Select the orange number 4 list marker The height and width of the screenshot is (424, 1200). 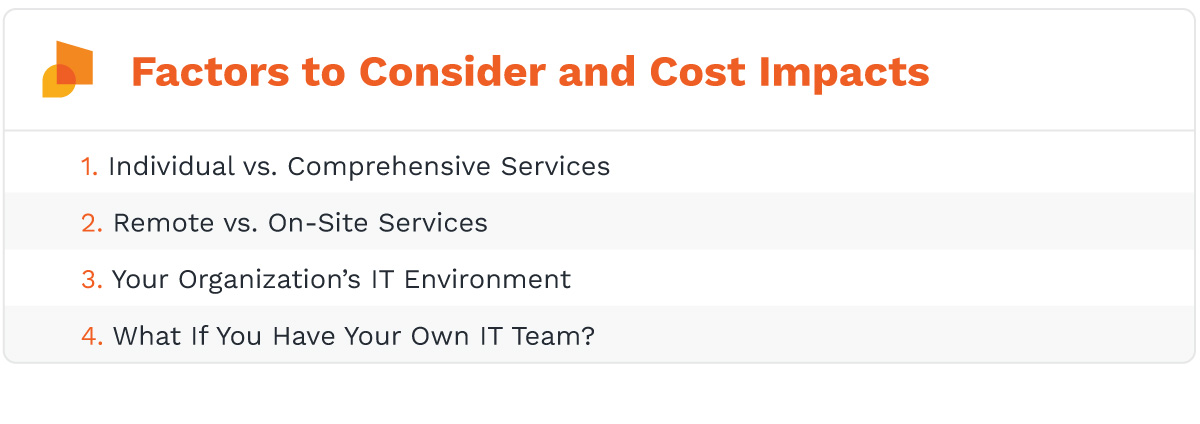(92, 336)
